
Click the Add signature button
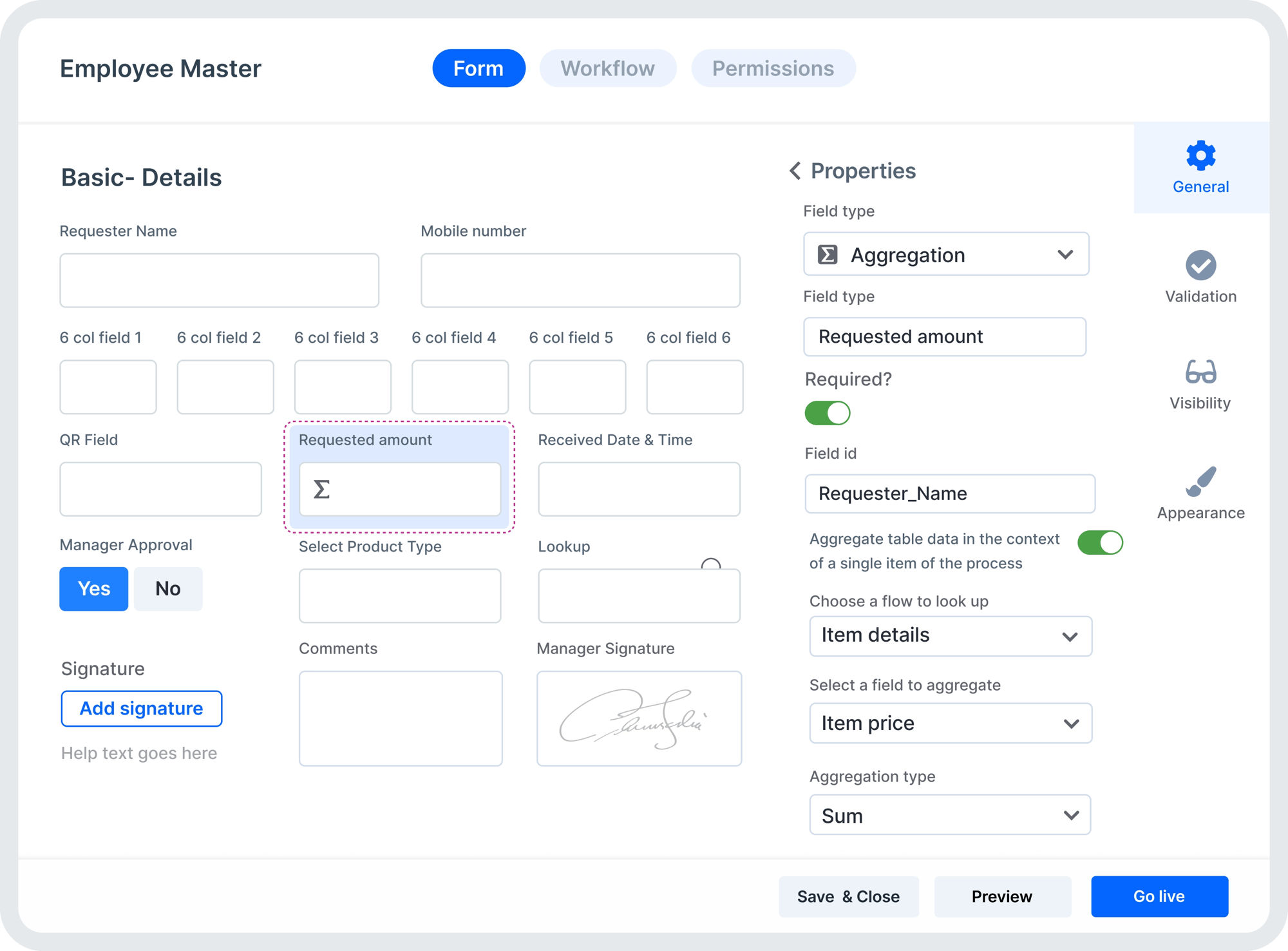click(140, 709)
